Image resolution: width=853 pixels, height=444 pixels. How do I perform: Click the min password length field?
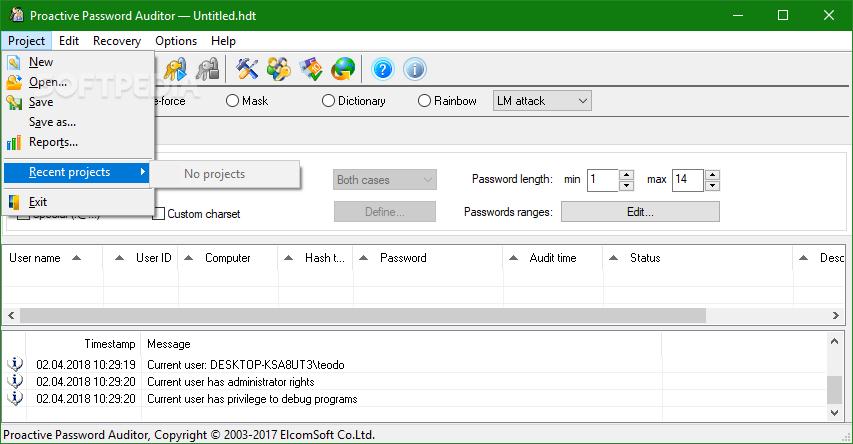click(x=603, y=180)
